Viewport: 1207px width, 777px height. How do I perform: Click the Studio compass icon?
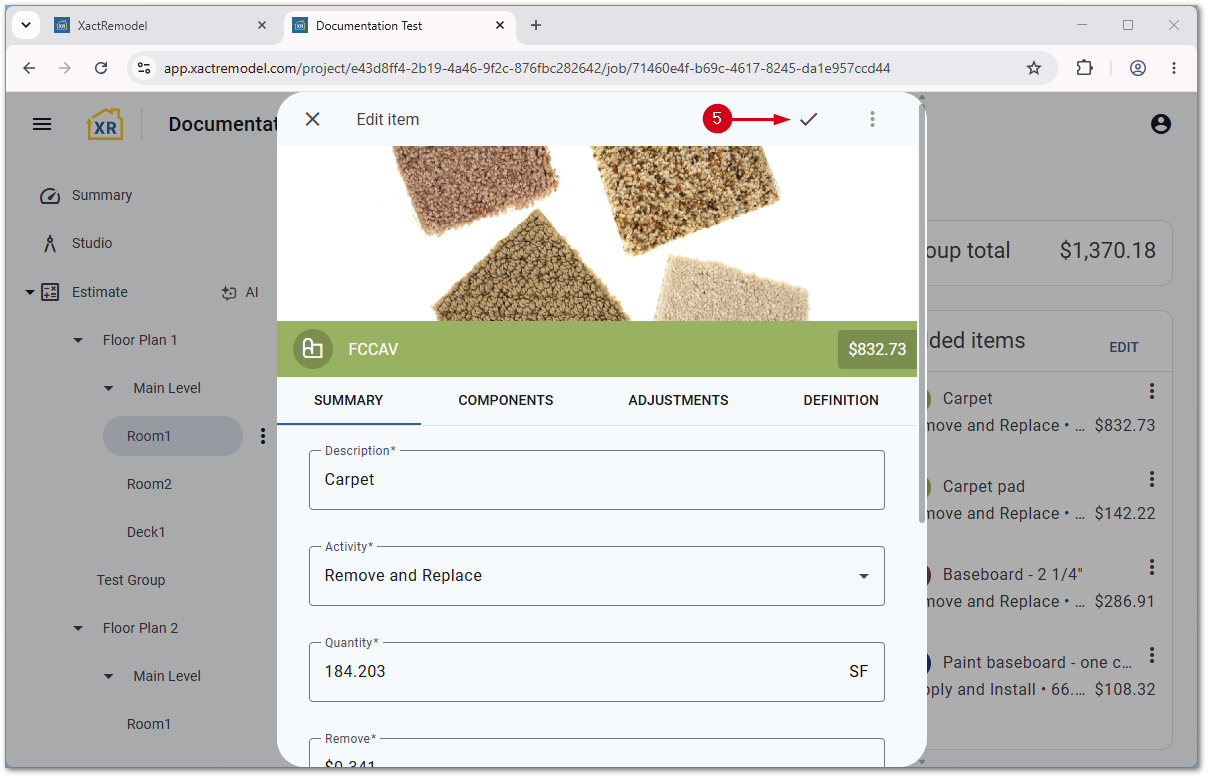point(50,244)
